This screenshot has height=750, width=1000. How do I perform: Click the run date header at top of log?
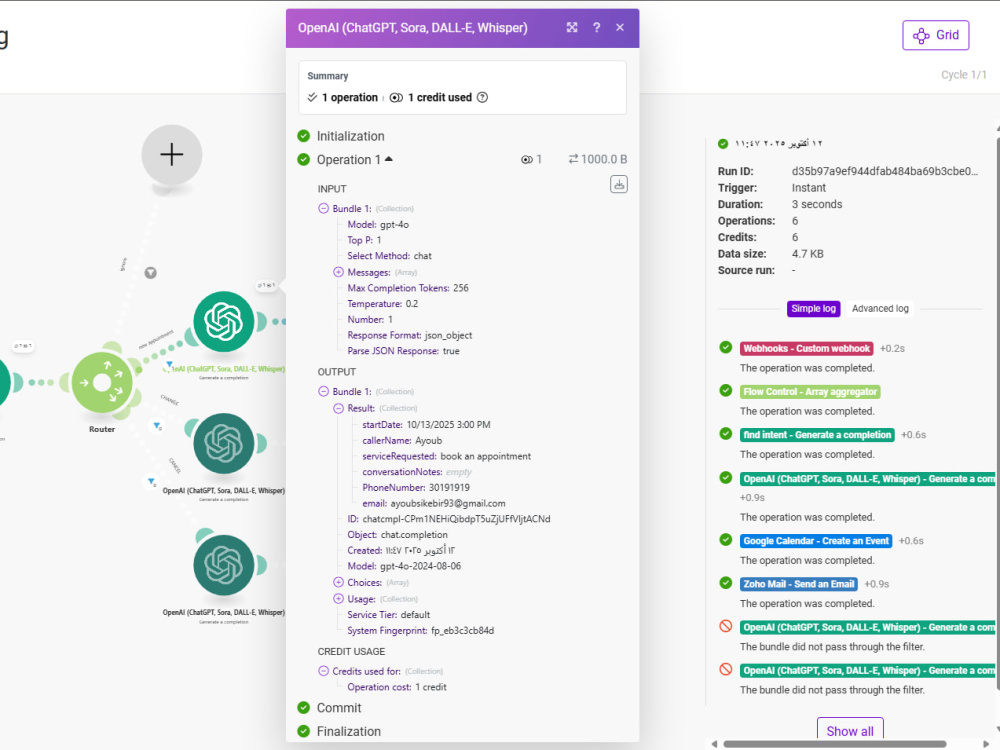click(x=779, y=143)
